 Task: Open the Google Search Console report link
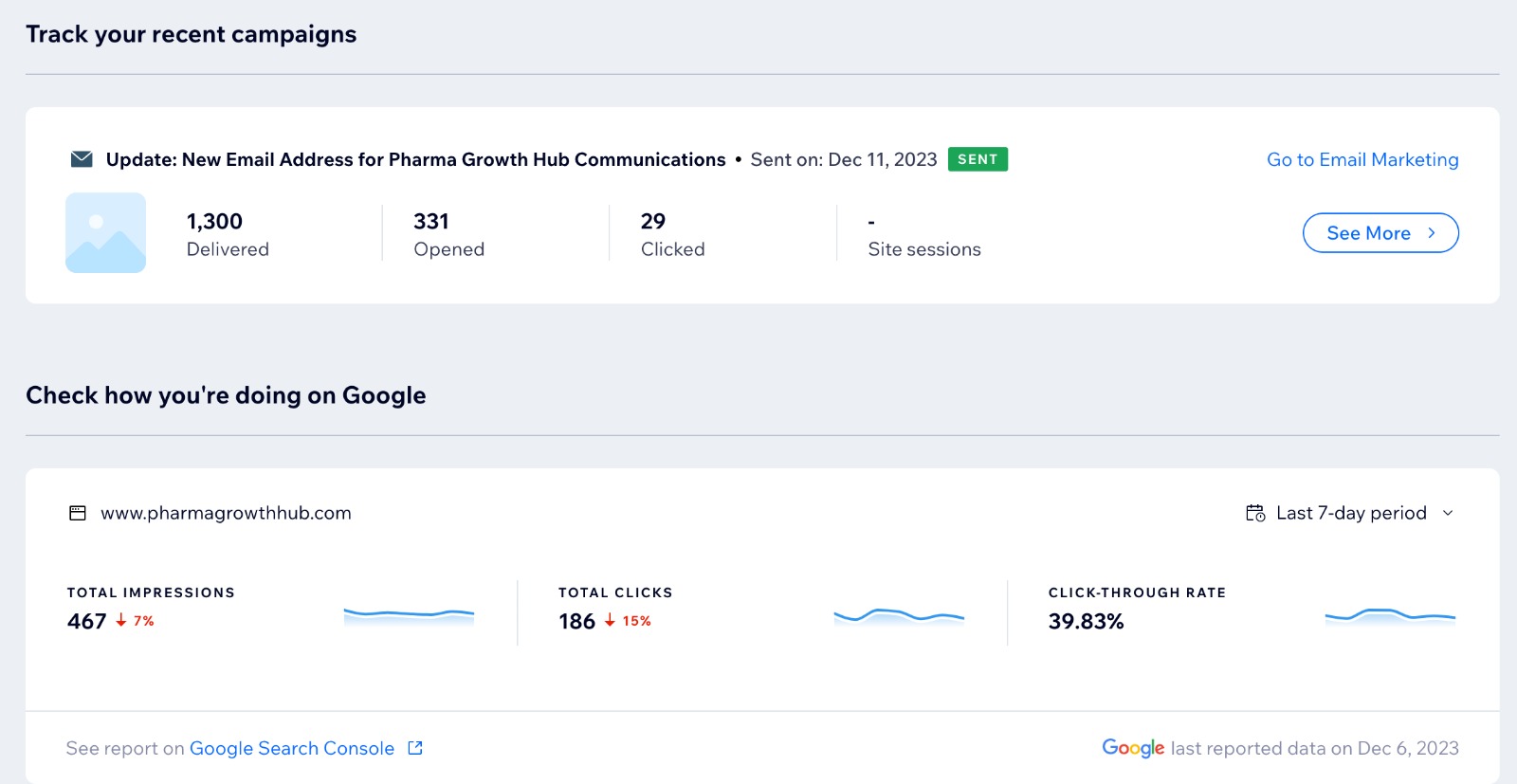pos(291,748)
